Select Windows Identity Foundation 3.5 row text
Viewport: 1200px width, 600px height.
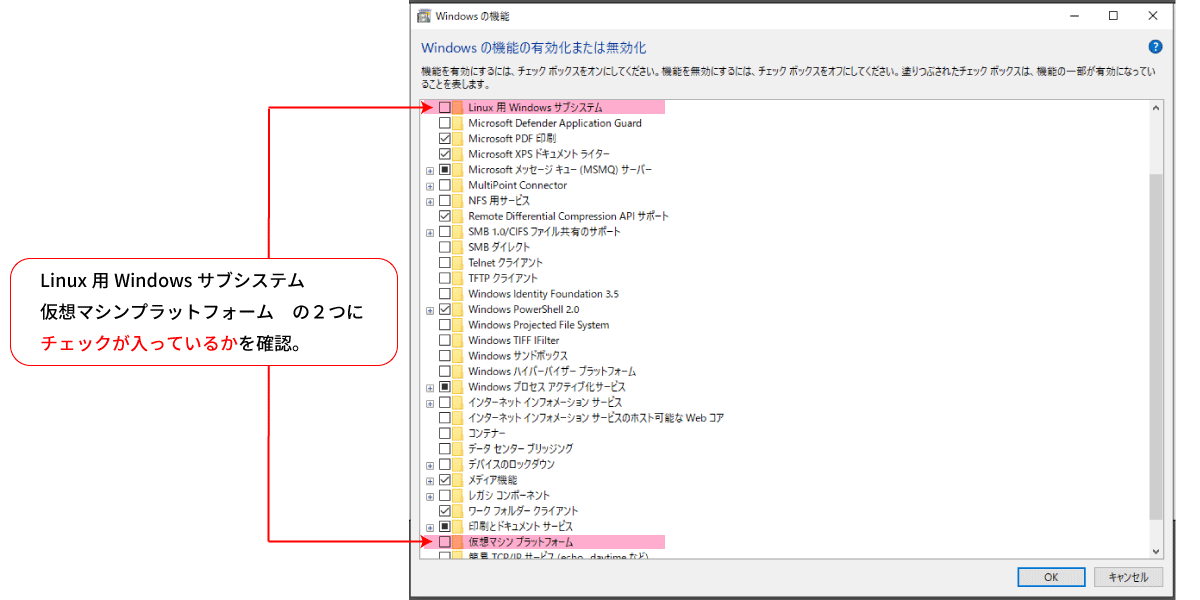543,294
